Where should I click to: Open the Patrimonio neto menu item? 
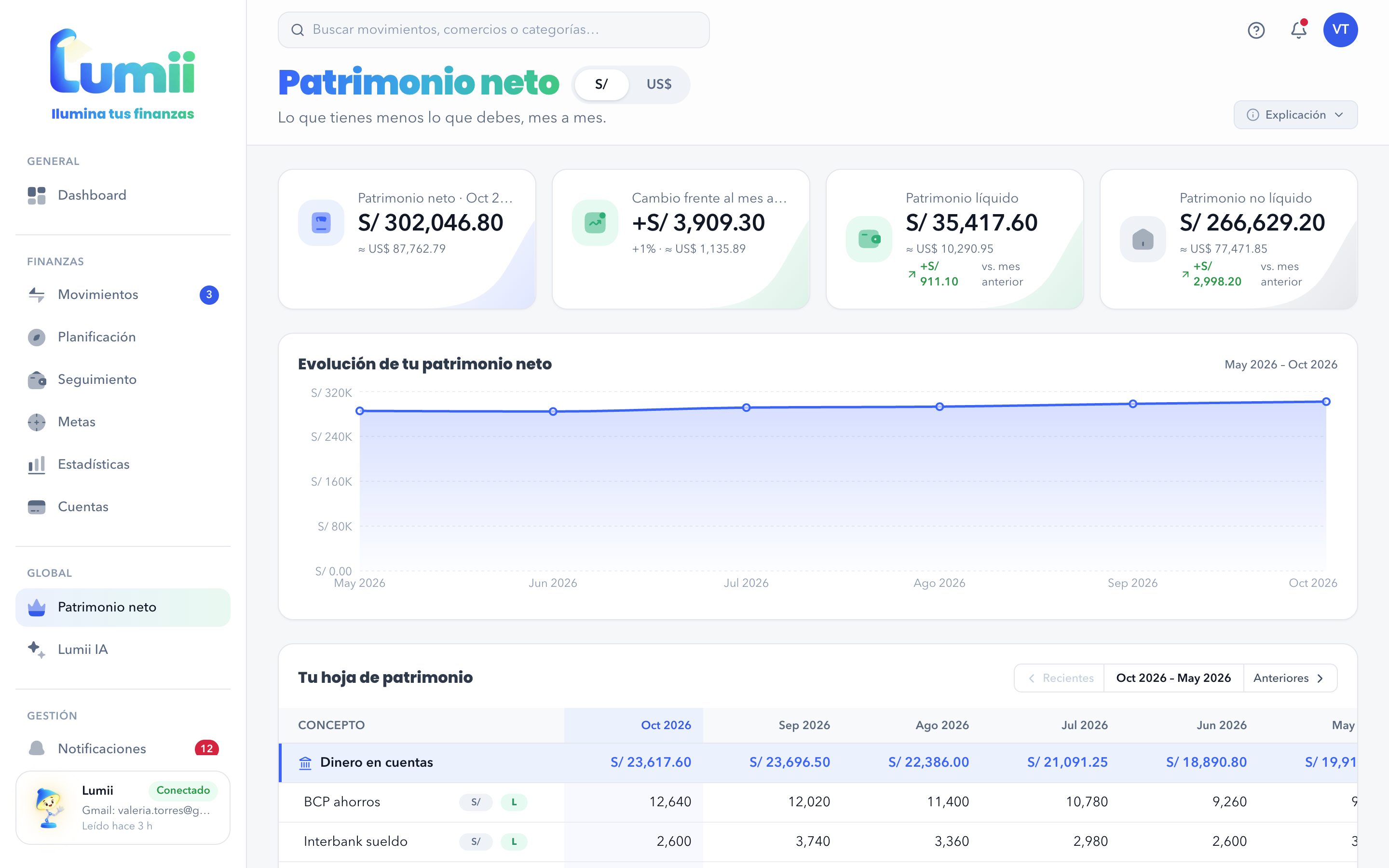tap(123, 608)
